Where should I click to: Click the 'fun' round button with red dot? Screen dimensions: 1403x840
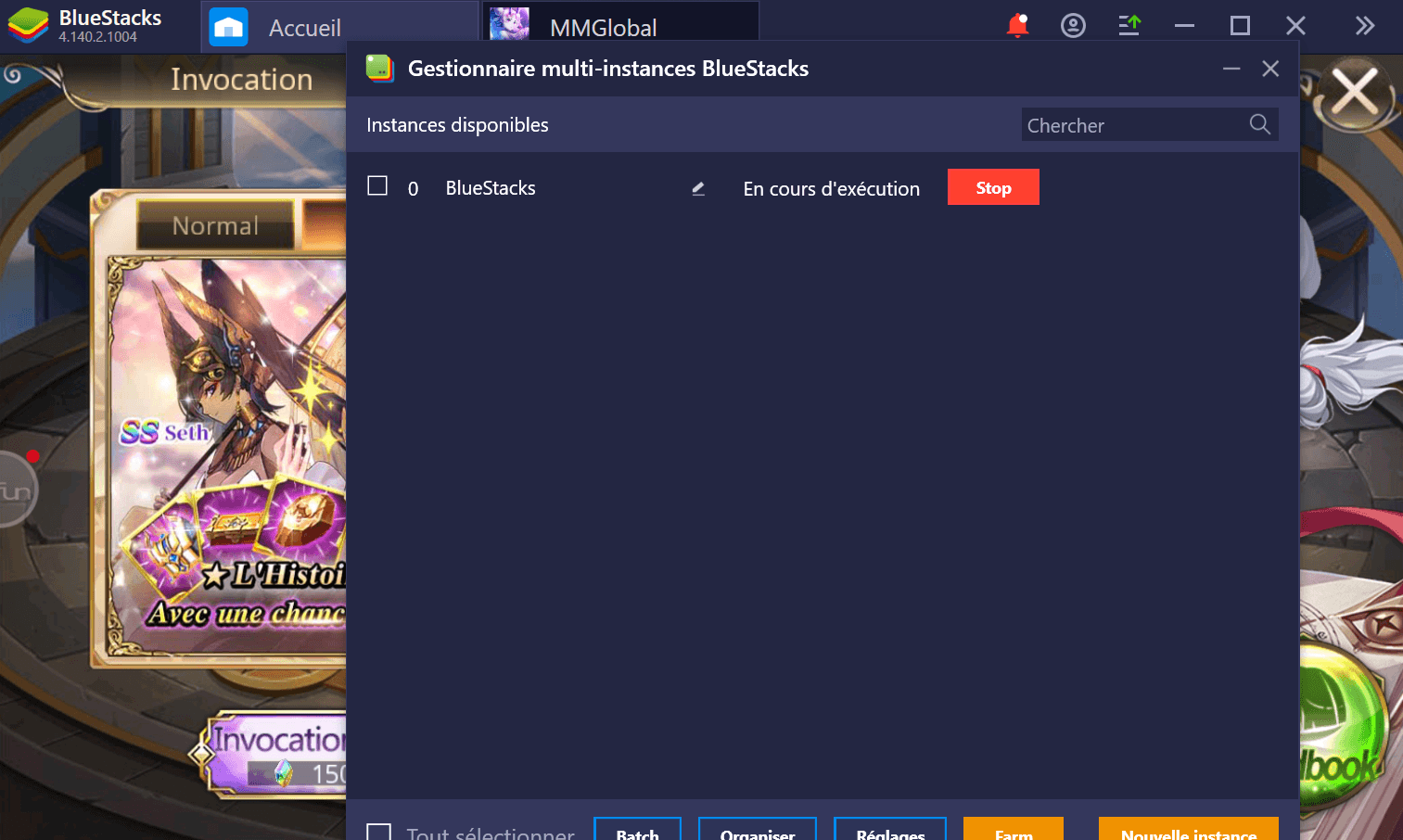[17, 489]
